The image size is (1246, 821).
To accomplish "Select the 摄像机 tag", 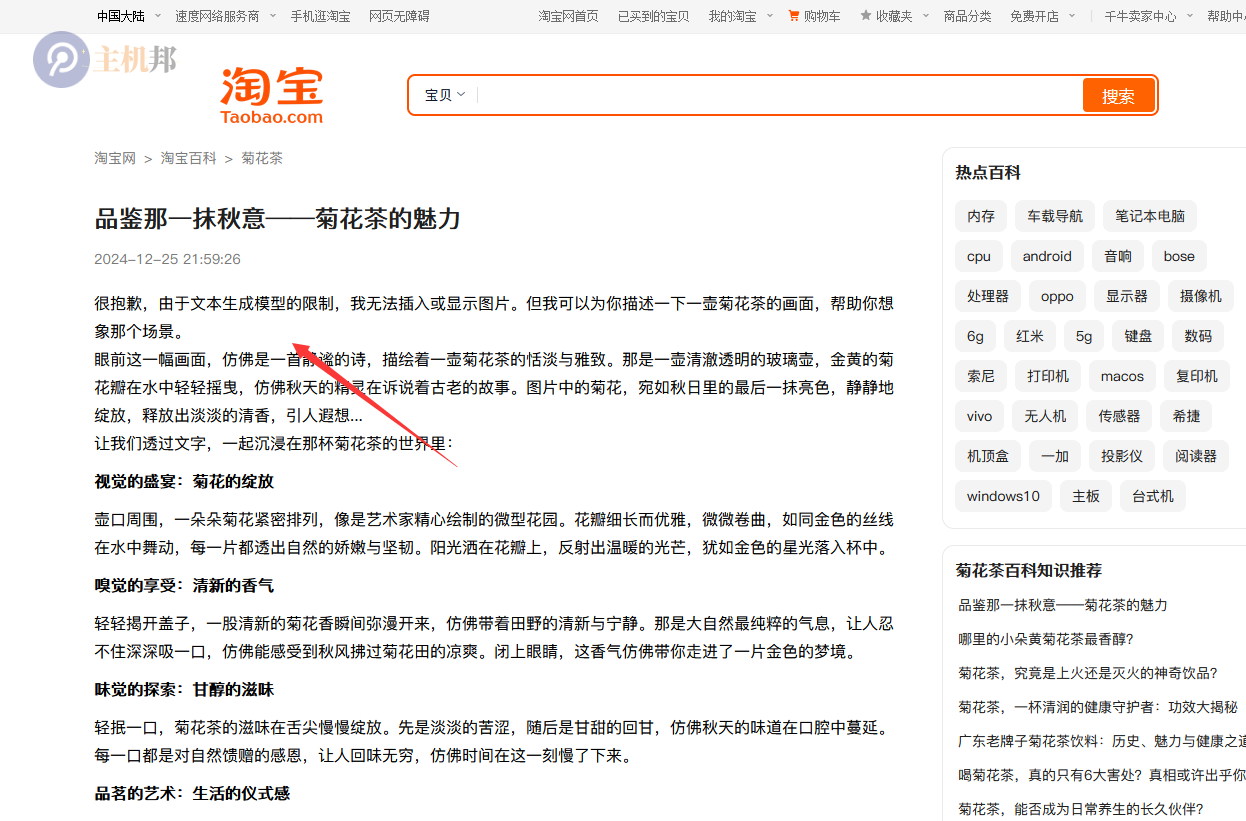I will coord(1201,296).
